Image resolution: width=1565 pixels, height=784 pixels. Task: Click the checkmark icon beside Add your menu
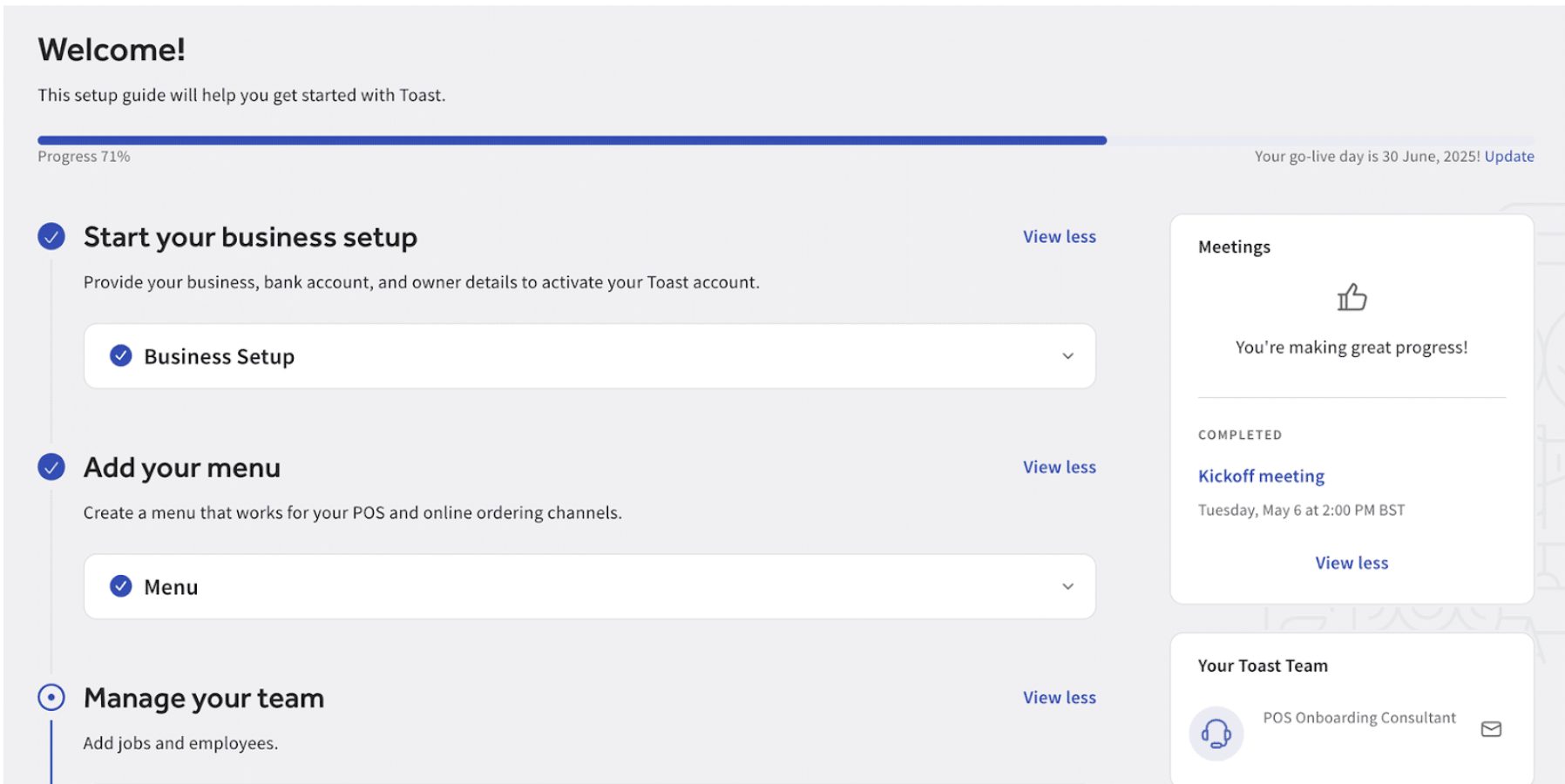(51, 467)
